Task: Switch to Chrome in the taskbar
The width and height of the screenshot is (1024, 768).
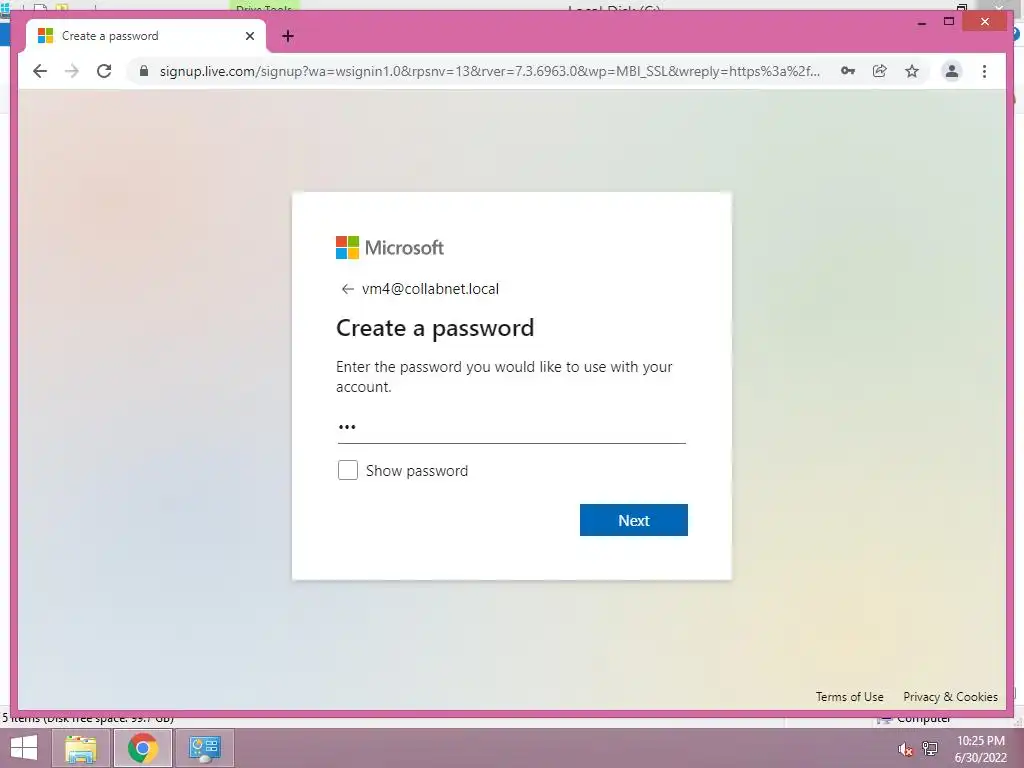Action: tap(142, 748)
